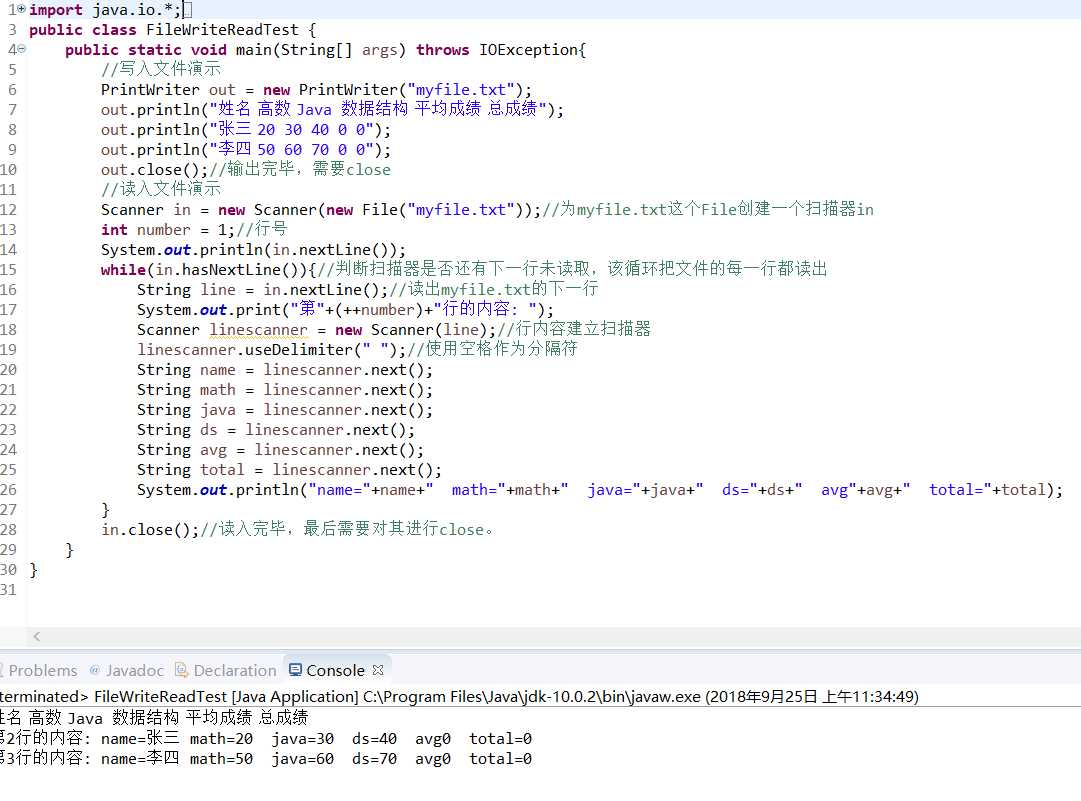Click System.out.println(in.nextLine()) on line 14
1081x801 pixels.
[x=253, y=250]
